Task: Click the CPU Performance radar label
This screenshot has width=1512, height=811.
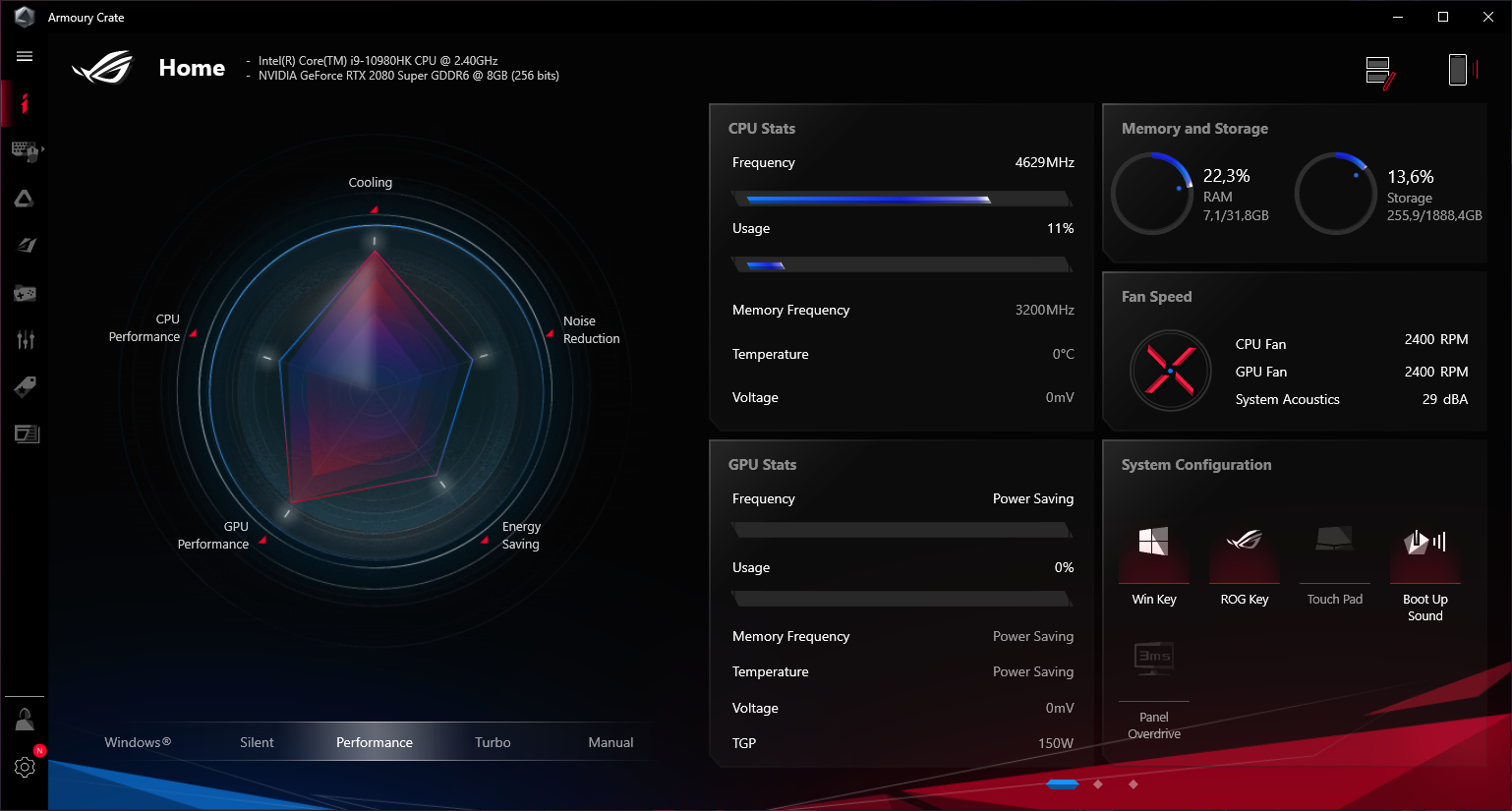Action: pyautogui.click(x=145, y=328)
